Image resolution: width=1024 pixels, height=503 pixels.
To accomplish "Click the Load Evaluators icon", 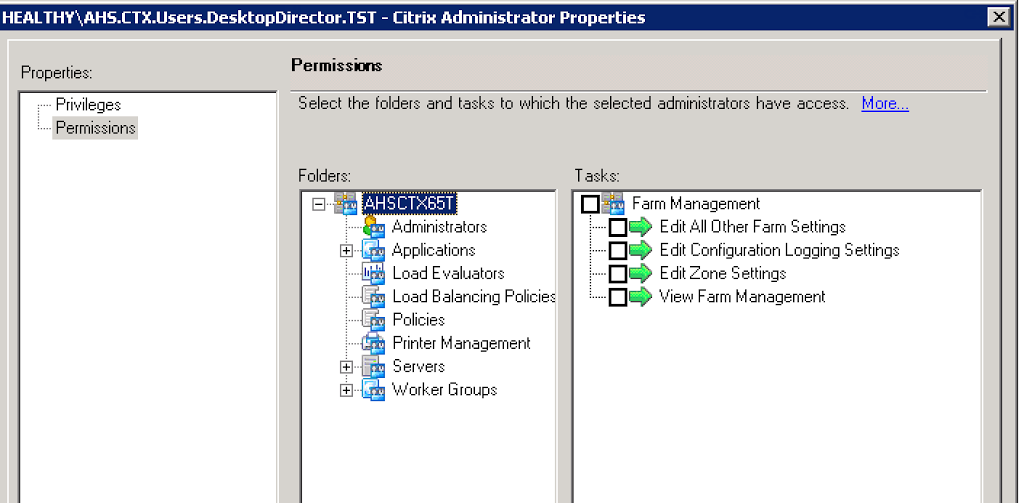I will 373,273.
